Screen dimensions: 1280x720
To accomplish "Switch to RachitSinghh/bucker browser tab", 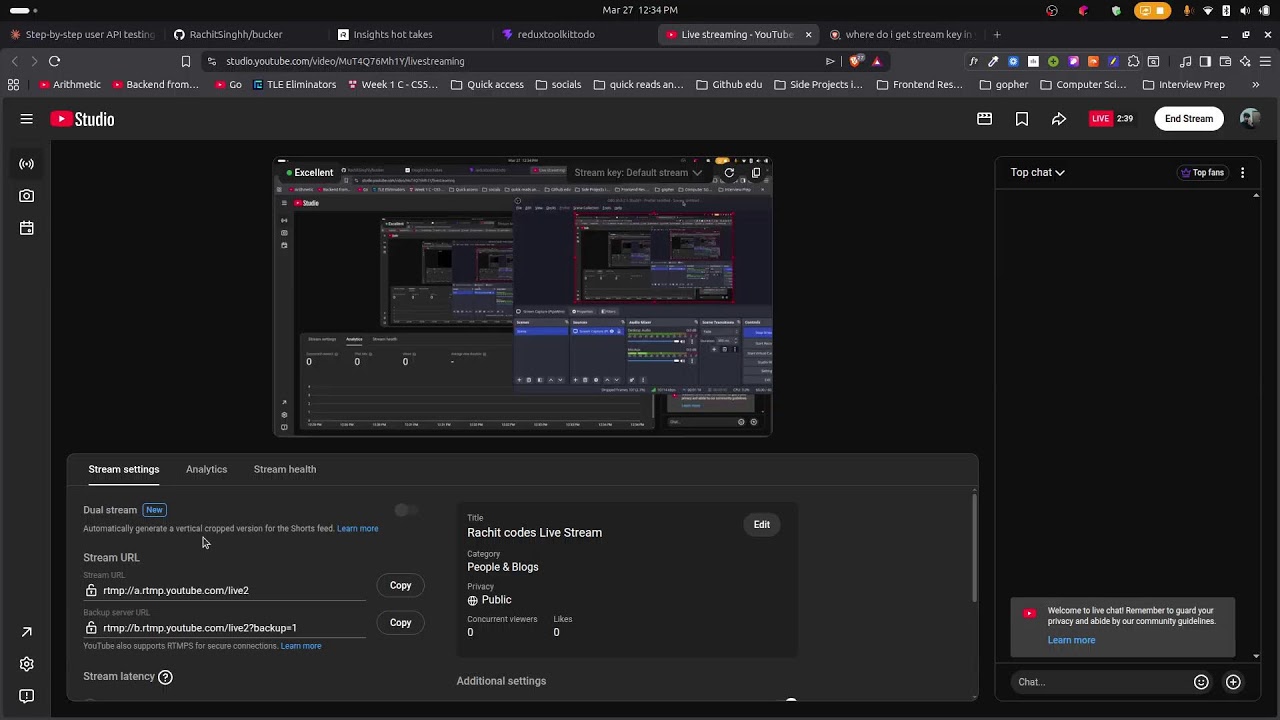I will (236, 34).
